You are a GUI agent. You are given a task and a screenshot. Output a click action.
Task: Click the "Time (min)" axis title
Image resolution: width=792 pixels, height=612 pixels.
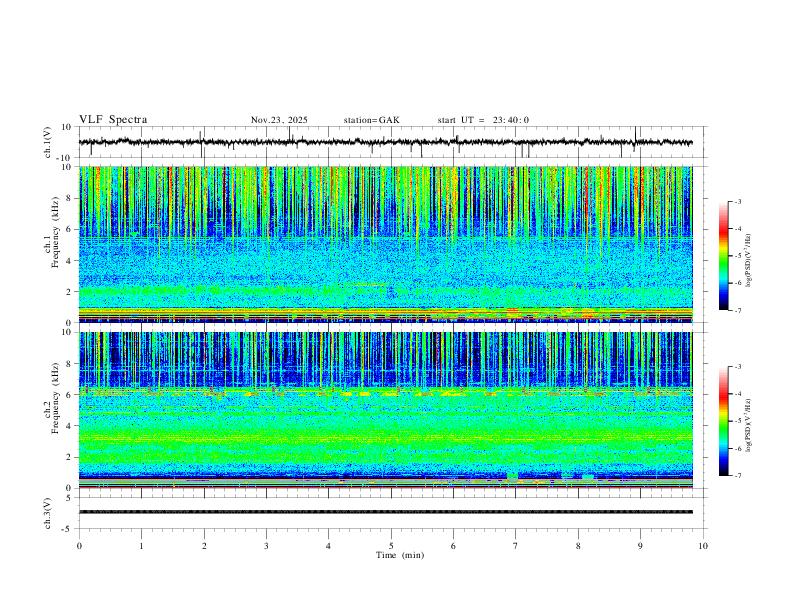point(400,555)
